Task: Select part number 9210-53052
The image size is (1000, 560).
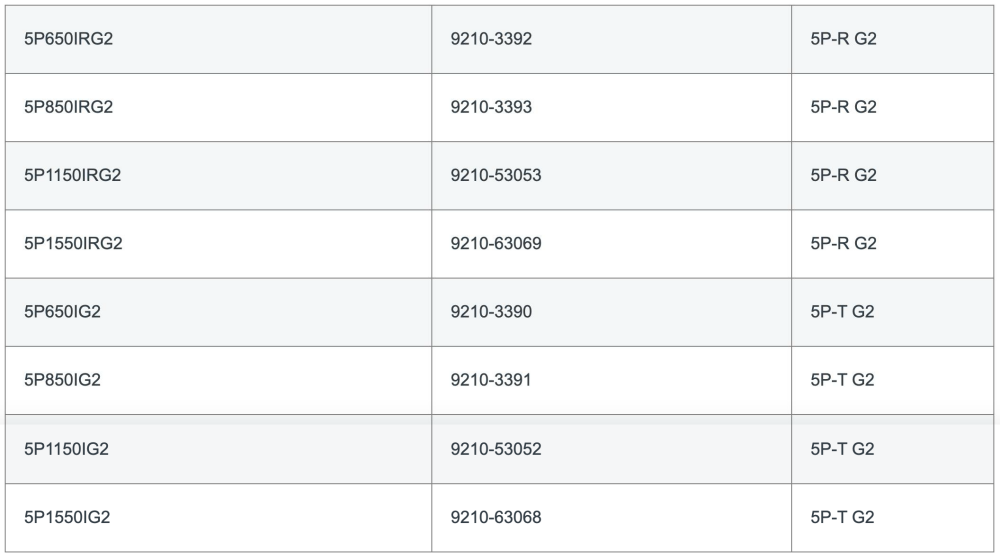Action: click(x=496, y=449)
